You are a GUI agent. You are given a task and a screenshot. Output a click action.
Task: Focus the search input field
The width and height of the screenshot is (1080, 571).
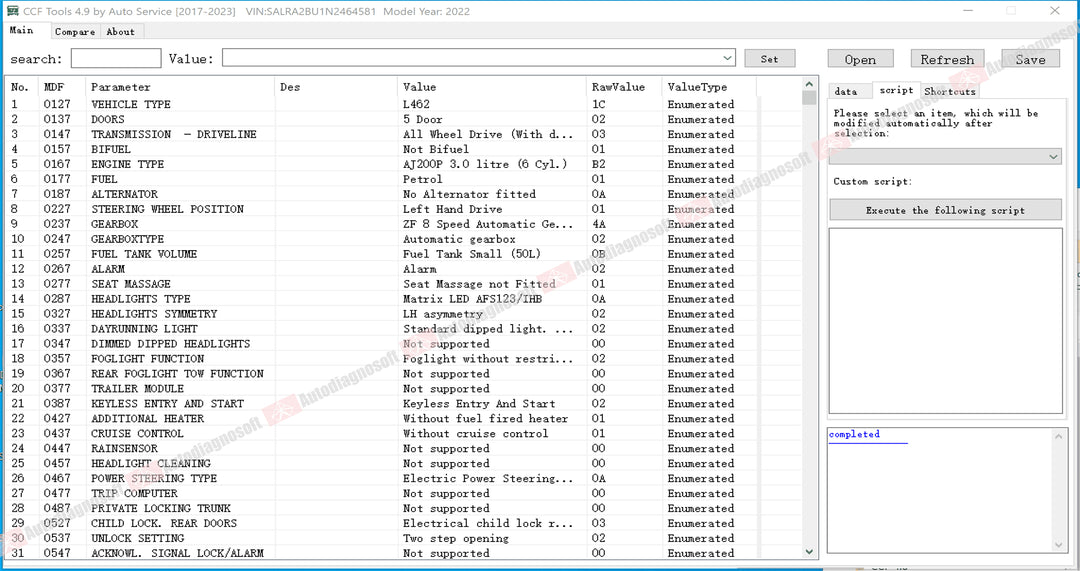pos(116,59)
